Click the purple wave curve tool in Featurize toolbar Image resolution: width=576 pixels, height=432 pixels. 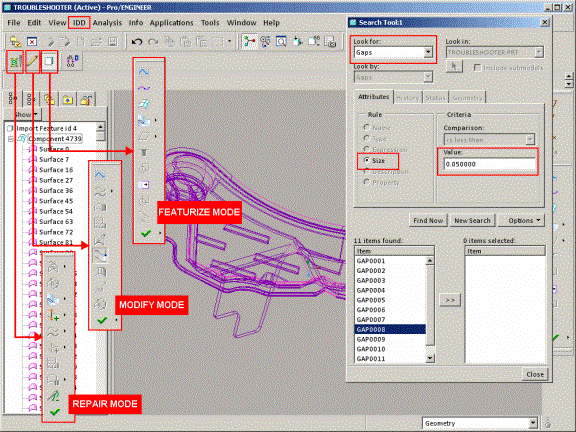[x=144, y=88]
